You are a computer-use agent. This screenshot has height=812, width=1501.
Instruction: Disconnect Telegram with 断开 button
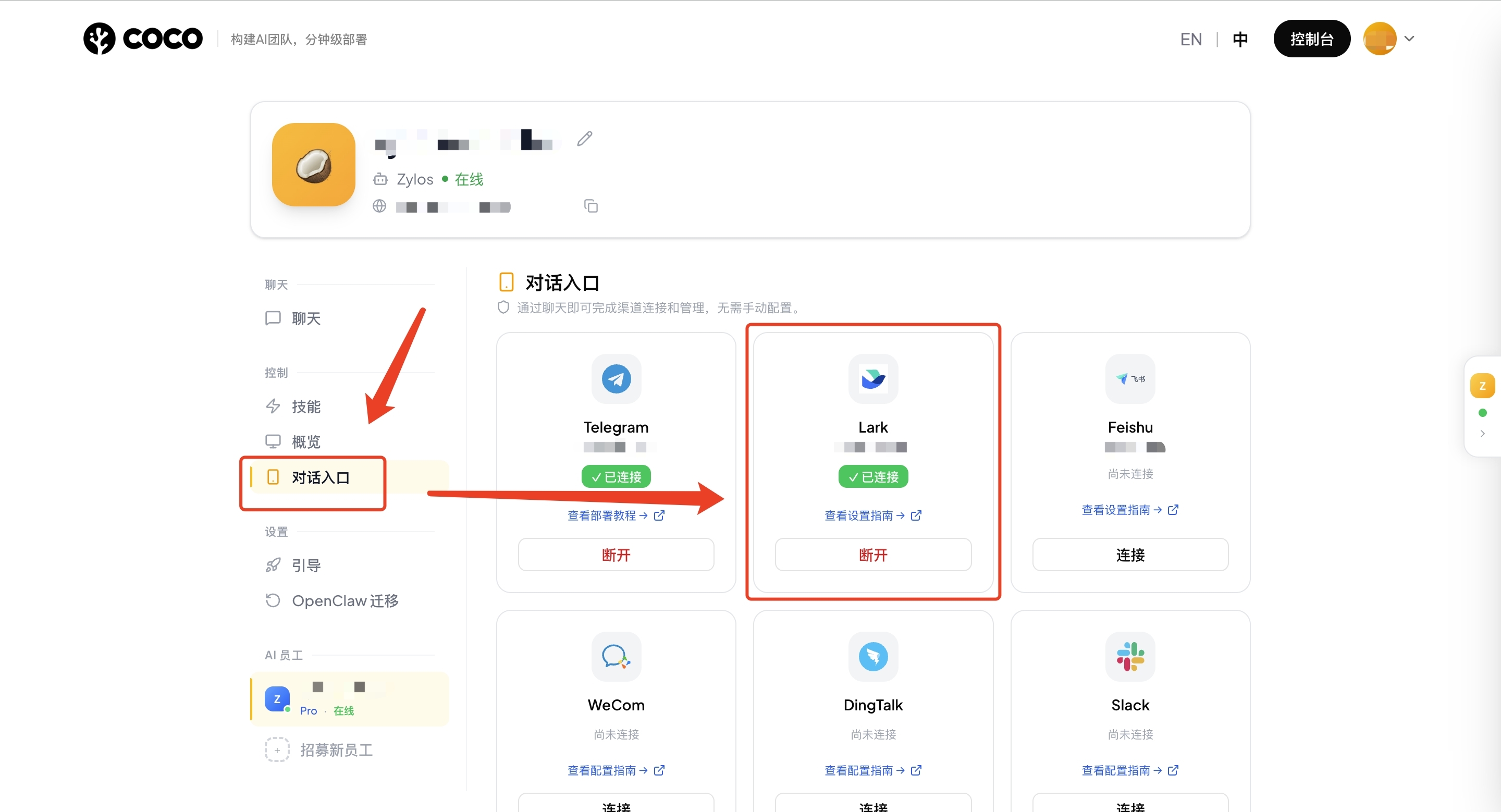[616, 555]
